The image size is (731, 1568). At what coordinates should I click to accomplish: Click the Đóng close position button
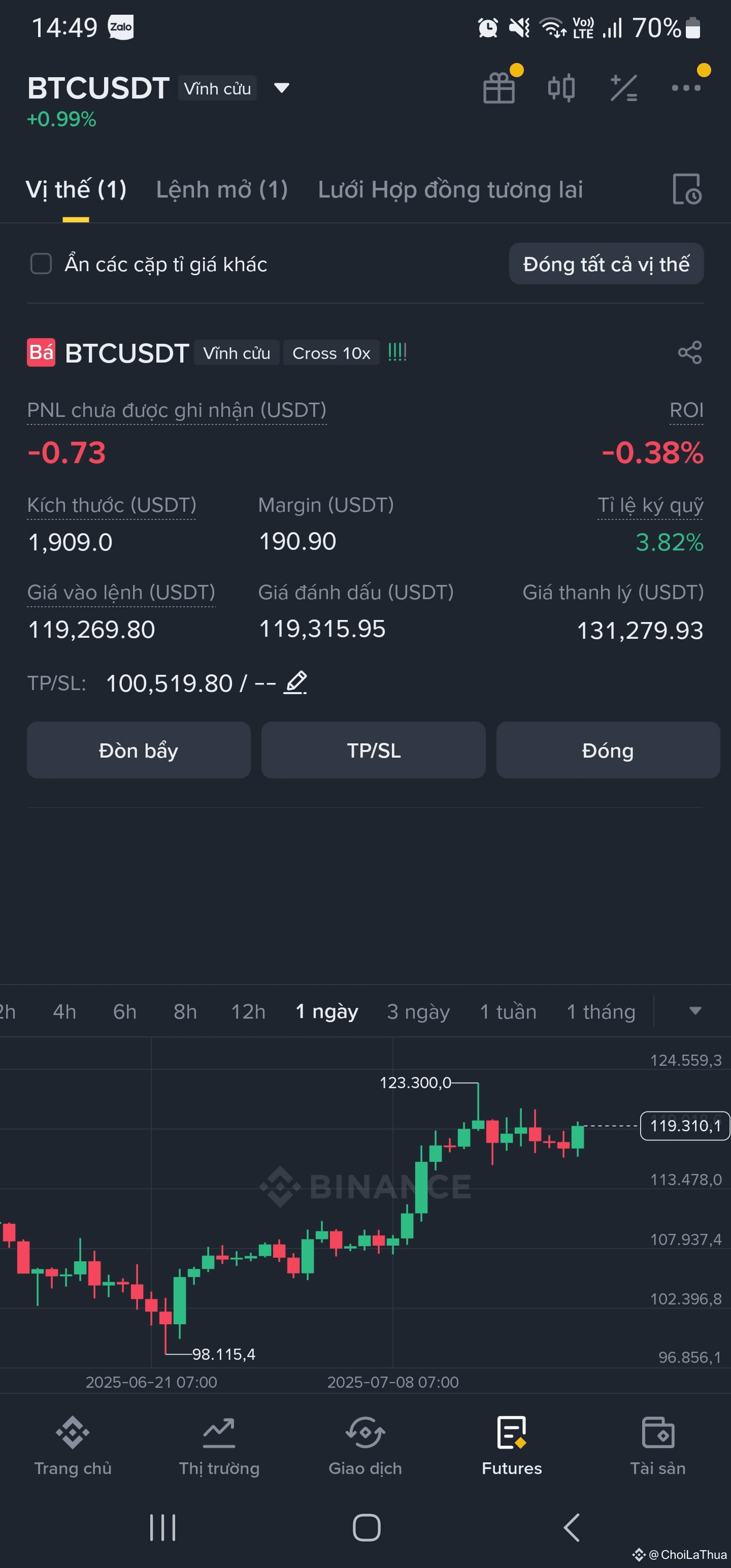point(608,750)
